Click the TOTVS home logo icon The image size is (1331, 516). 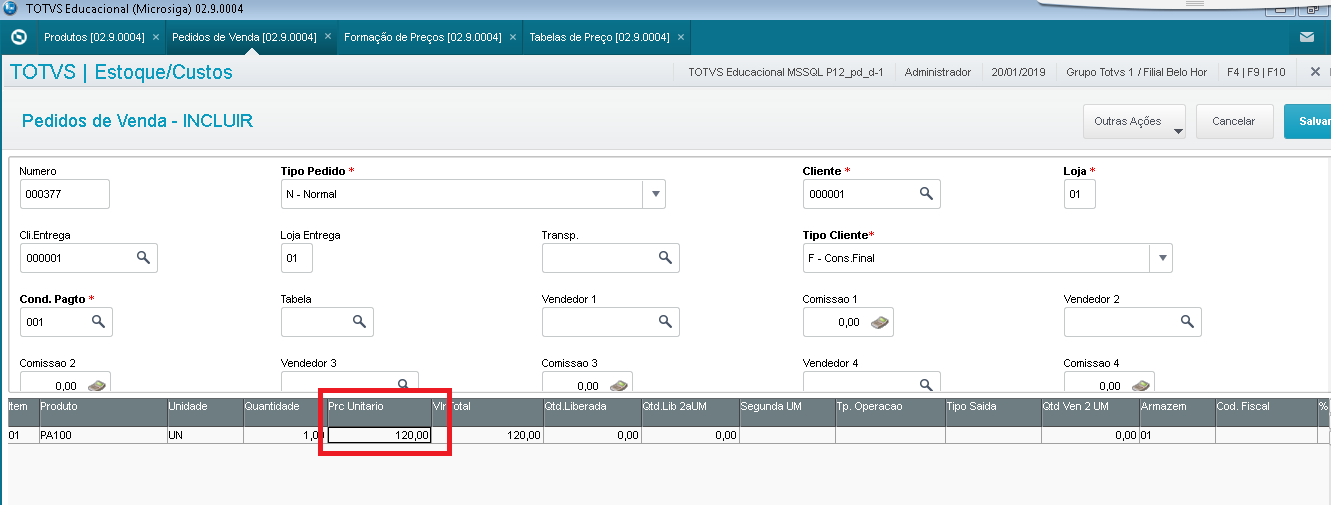click(18, 37)
